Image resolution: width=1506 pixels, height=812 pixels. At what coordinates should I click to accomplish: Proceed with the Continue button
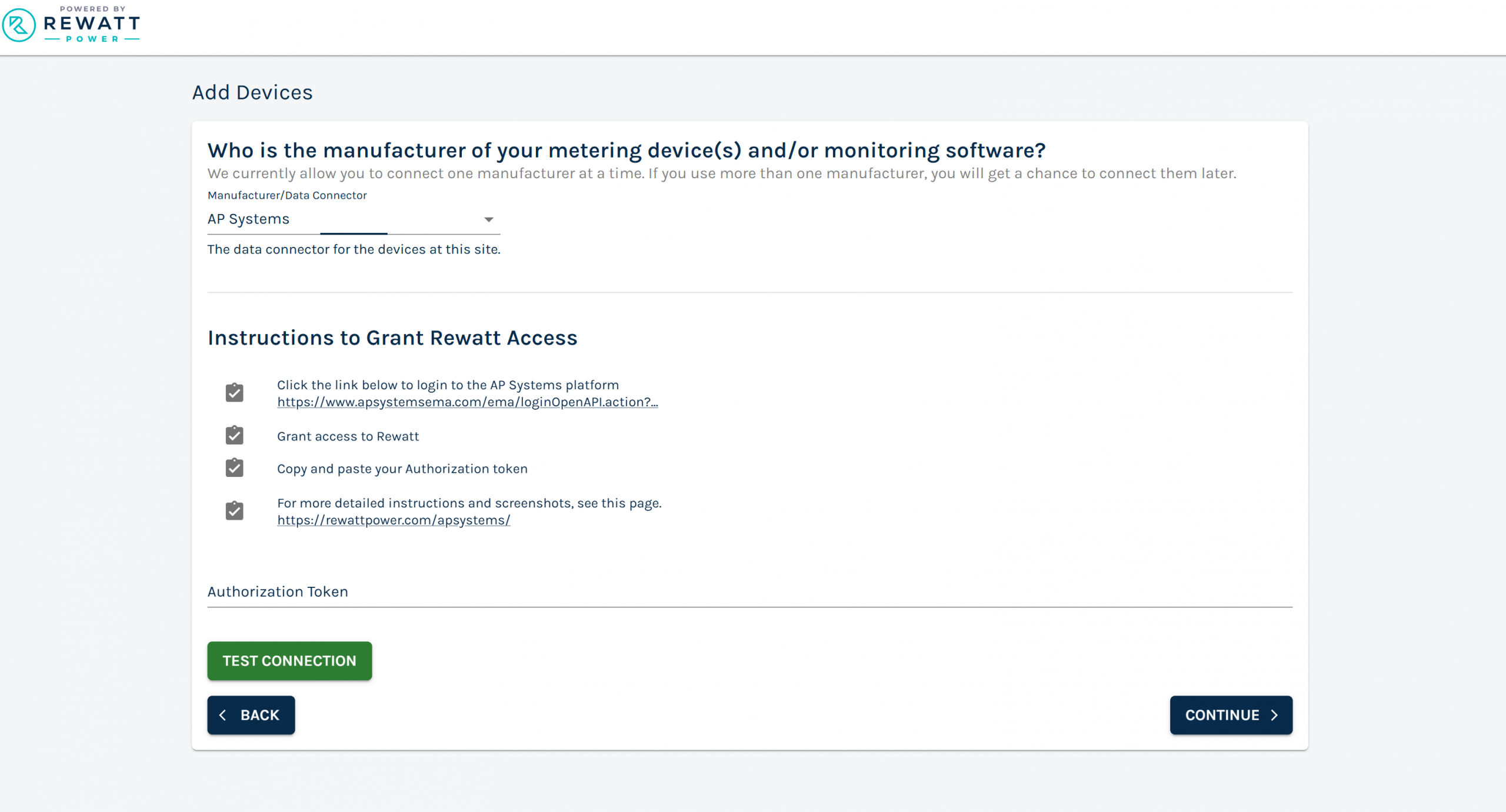[x=1231, y=715]
